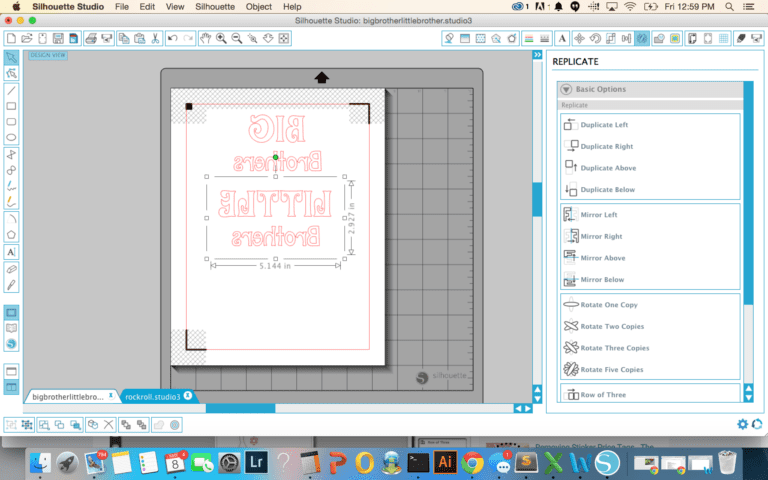This screenshot has height=480, width=768.
Task: Open a file with folder icon
Action: (26, 38)
